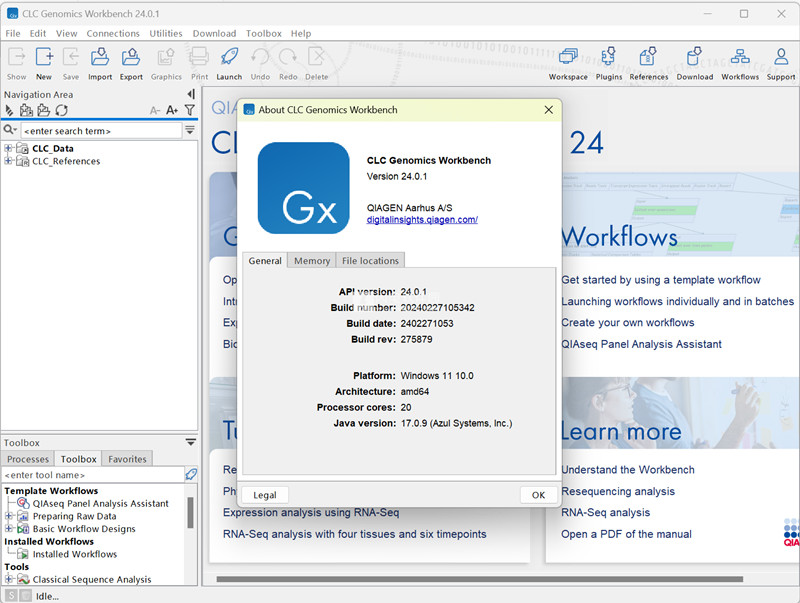Expand the Preparing Raw Data folder

pos(8,516)
